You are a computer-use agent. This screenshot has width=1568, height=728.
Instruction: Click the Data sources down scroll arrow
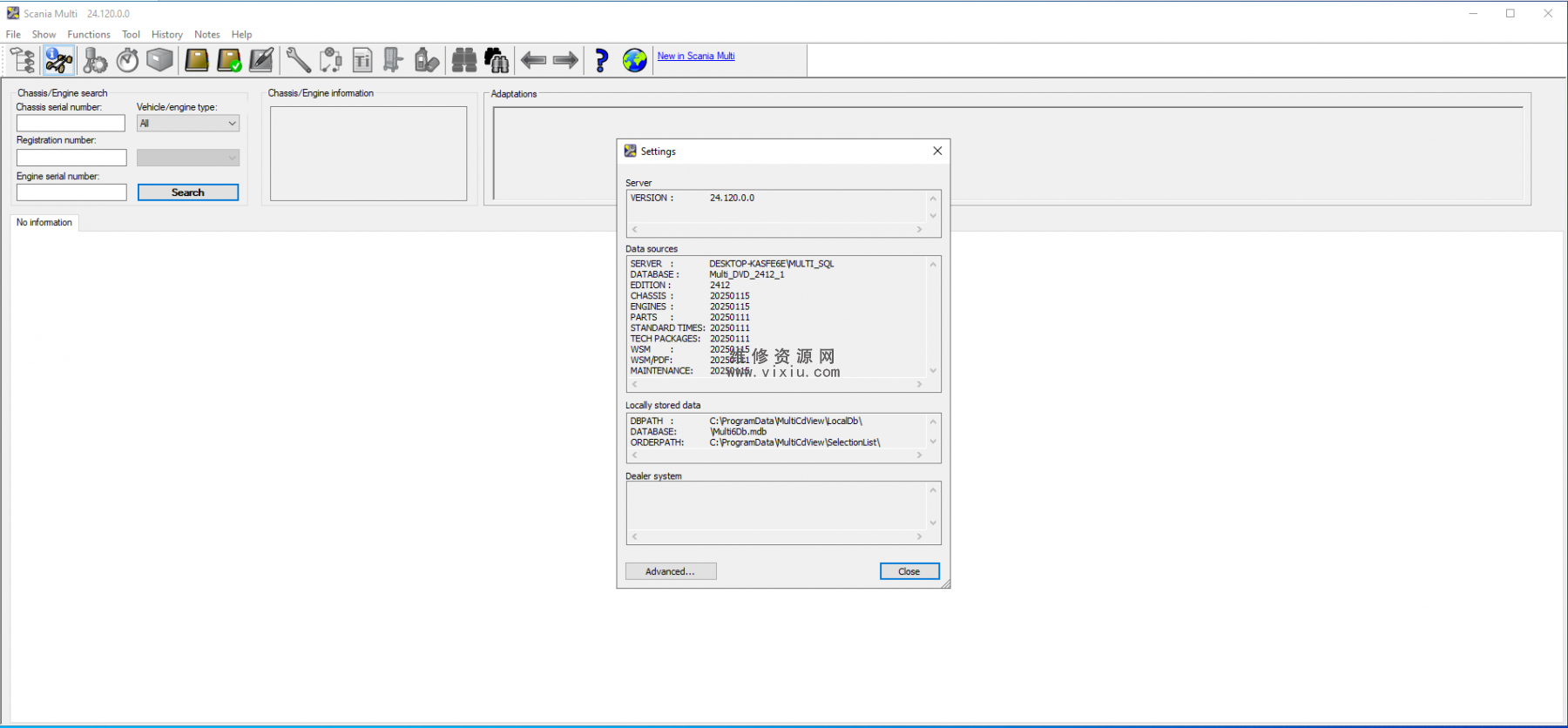tap(933, 371)
